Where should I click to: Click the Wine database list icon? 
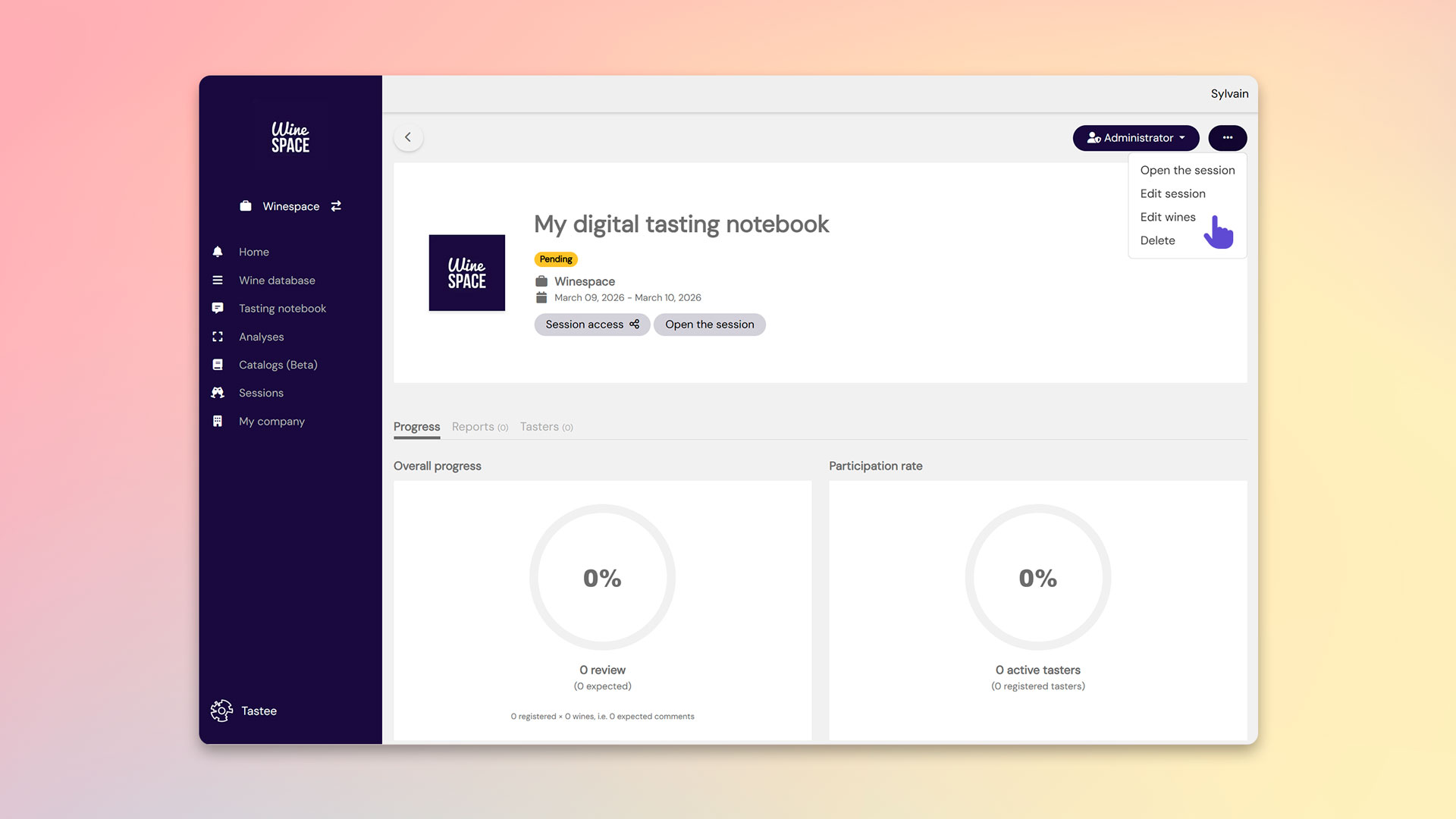click(x=218, y=280)
